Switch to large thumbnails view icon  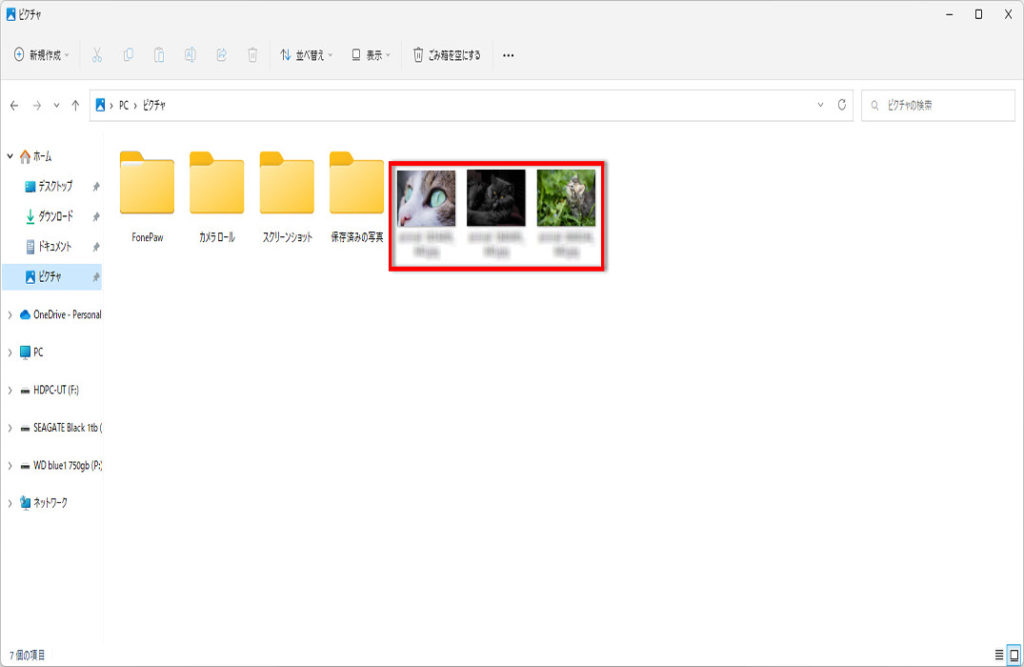click(x=1013, y=655)
